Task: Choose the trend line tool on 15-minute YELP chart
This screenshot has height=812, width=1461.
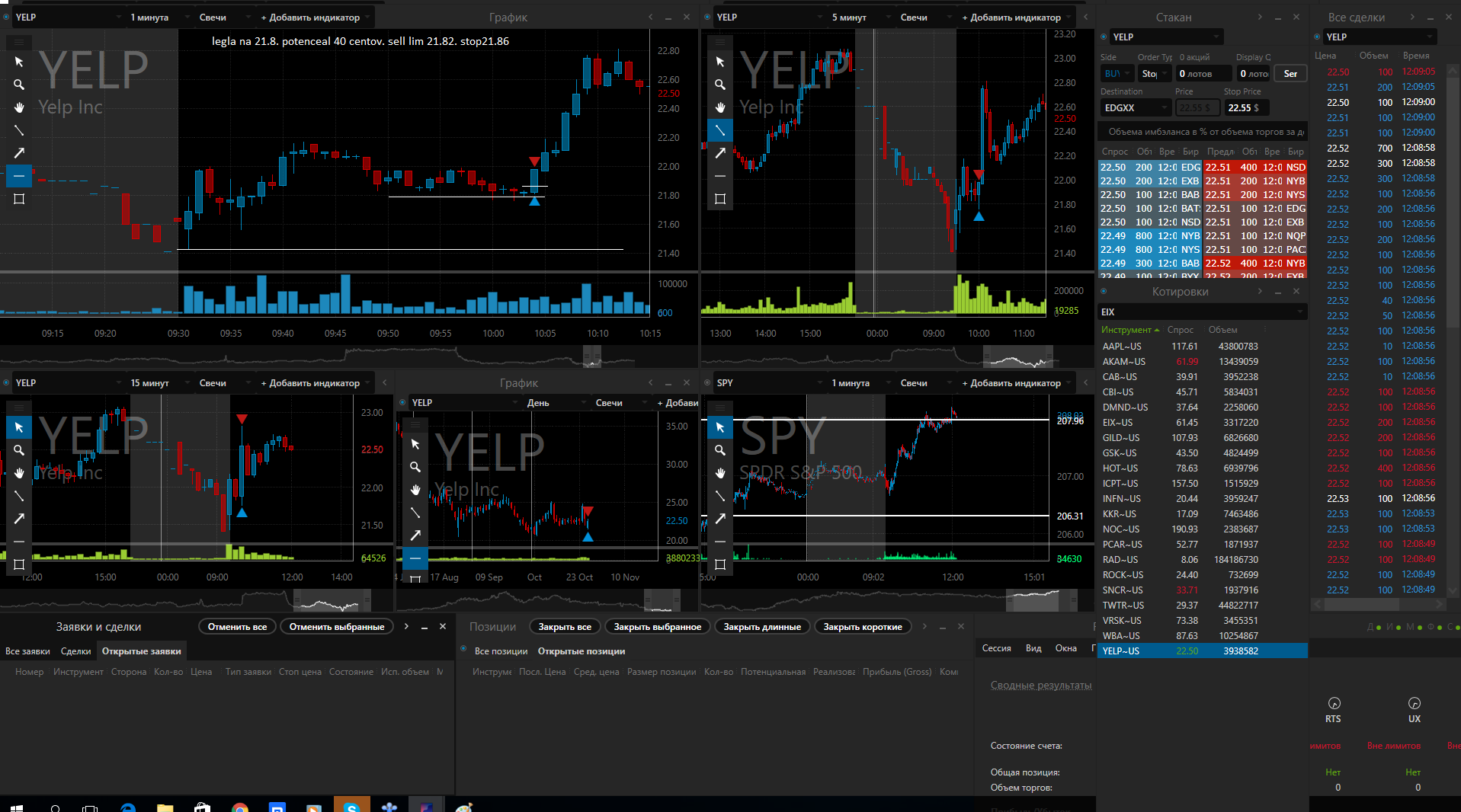Action: point(19,496)
